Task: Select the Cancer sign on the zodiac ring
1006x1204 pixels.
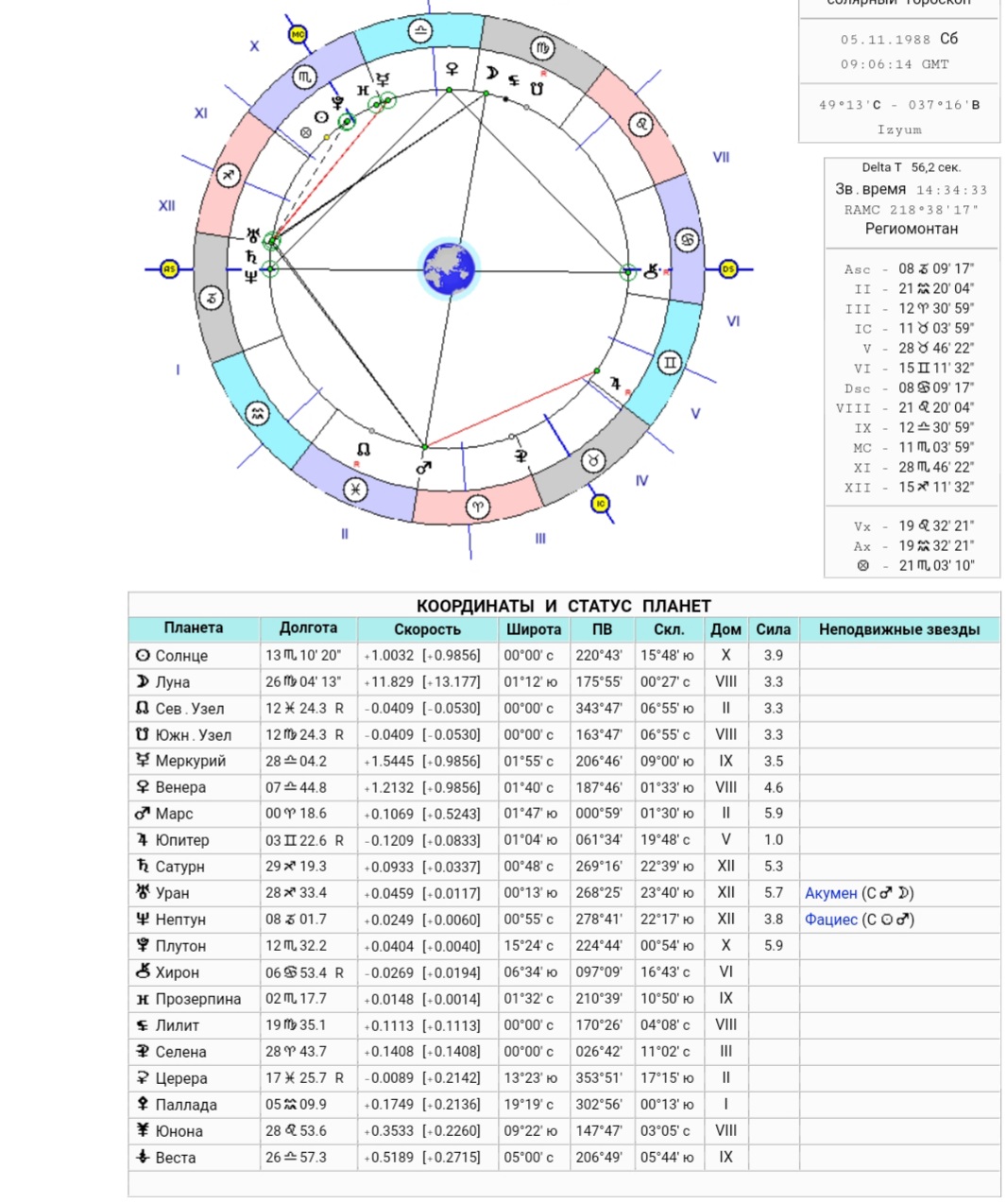Action: point(687,240)
